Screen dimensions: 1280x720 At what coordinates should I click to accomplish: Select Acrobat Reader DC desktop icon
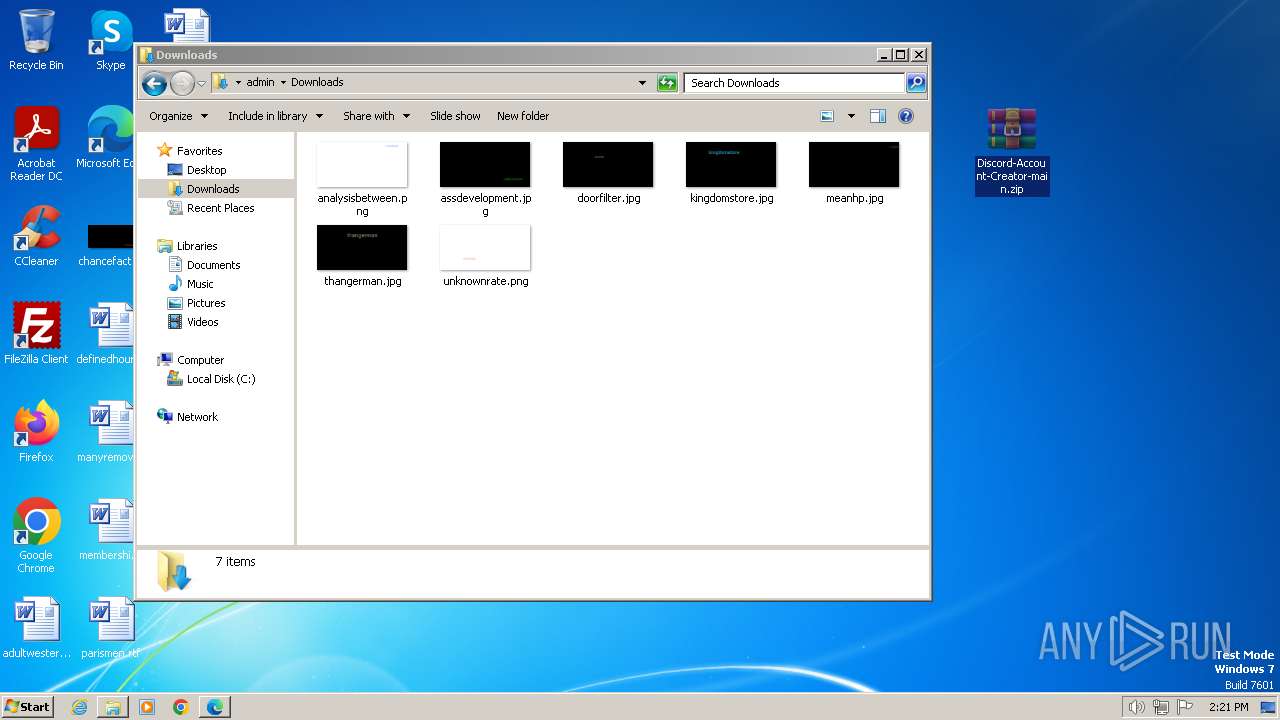click(x=36, y=144)
